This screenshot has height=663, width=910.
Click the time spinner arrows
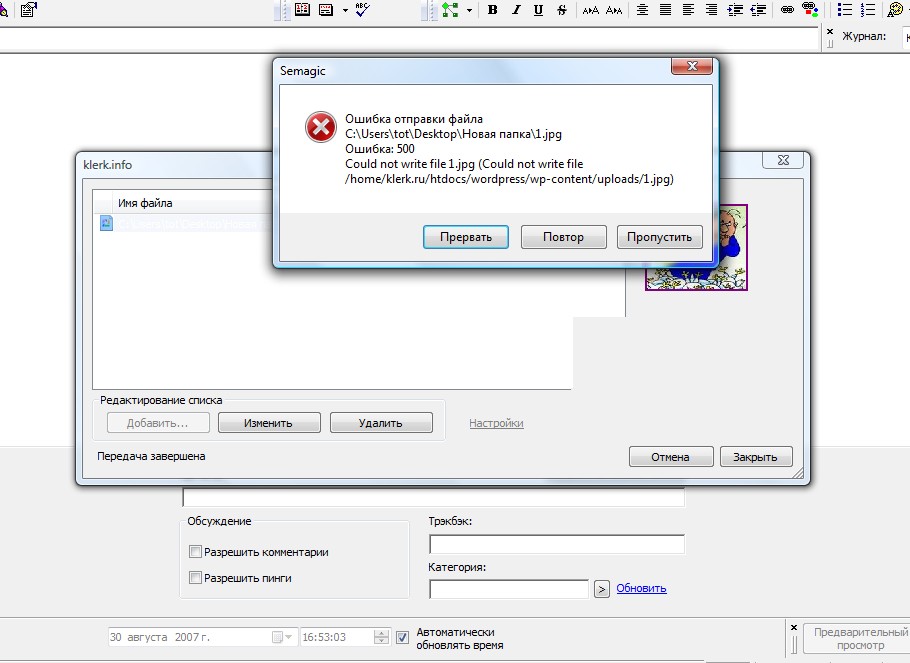tap(381, 637)
